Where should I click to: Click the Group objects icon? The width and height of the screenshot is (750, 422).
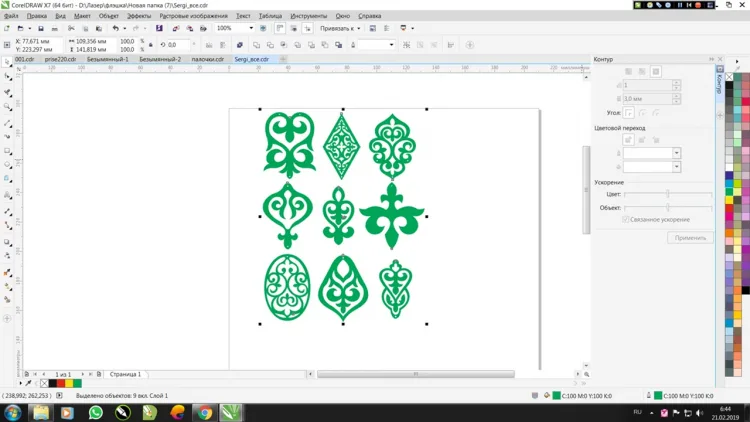407,45
